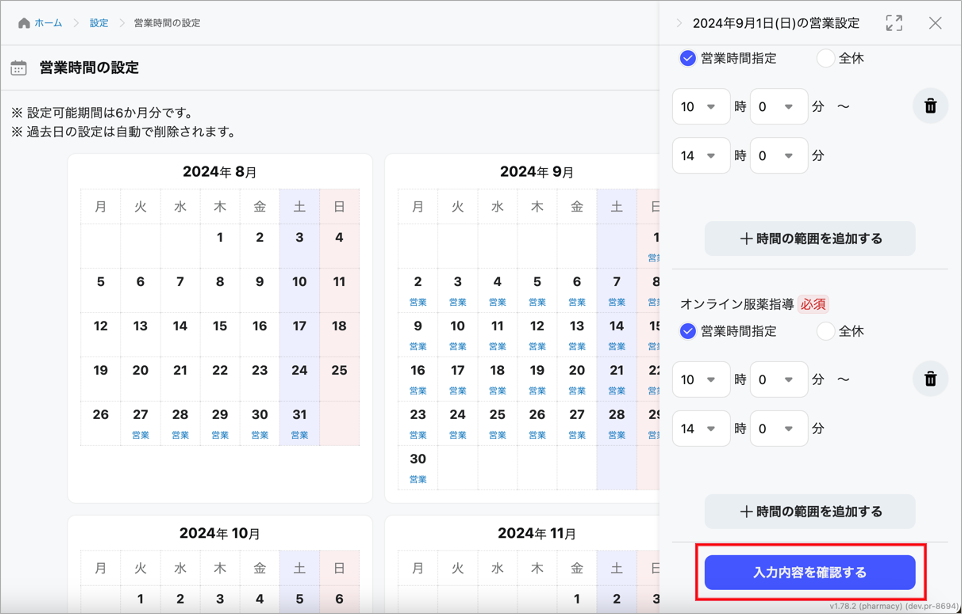Click the home icon in breadcrumb
962x614 pixels.
pos(24,23)
